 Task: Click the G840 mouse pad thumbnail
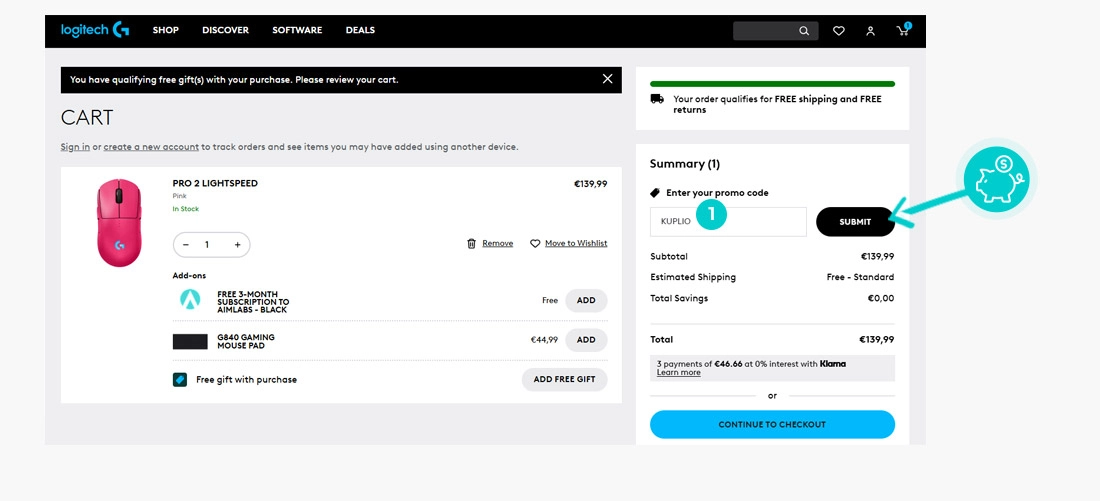pyautogui.click(x=190, y=342)
